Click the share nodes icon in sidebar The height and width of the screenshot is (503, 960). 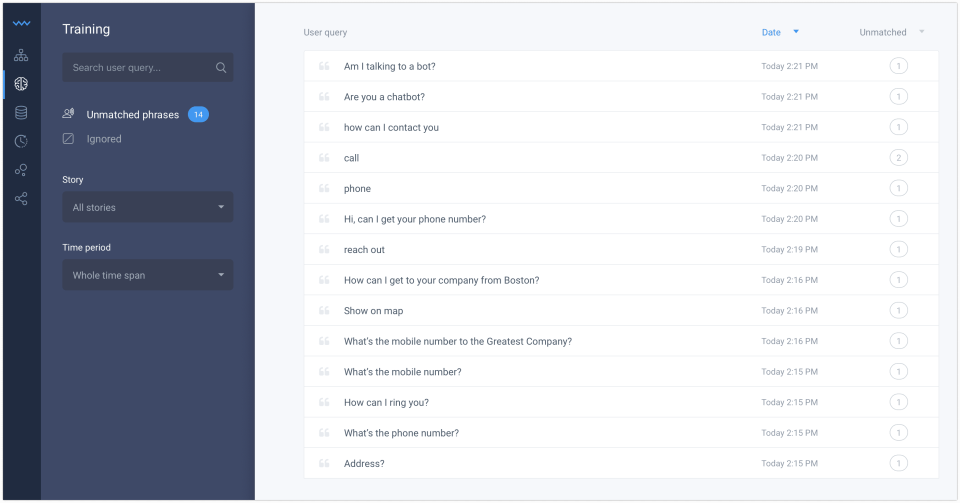21,199
